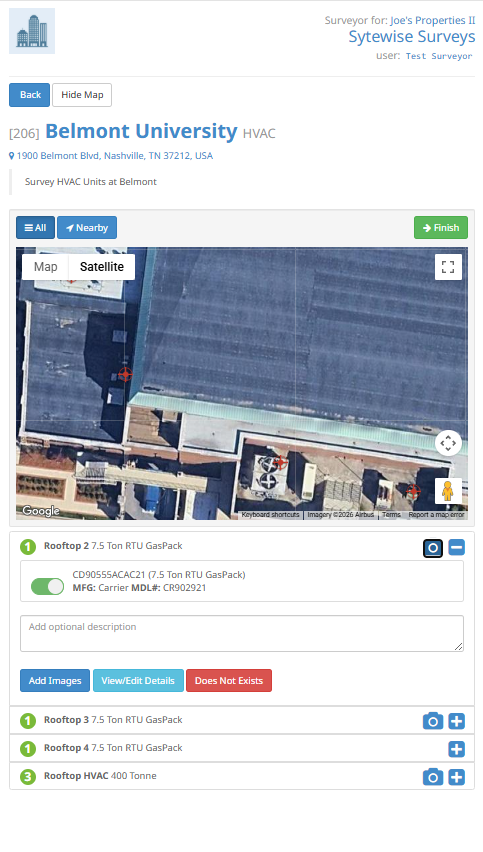The width and height of the screenshot is (483, 852).
Task: Click the Belmont University heading
Action: (x=141, y=131)
